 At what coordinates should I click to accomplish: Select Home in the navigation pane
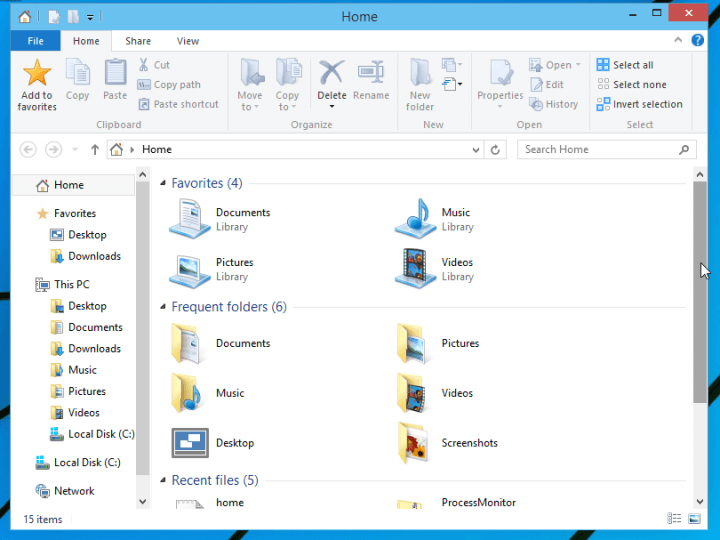point(73,185)
